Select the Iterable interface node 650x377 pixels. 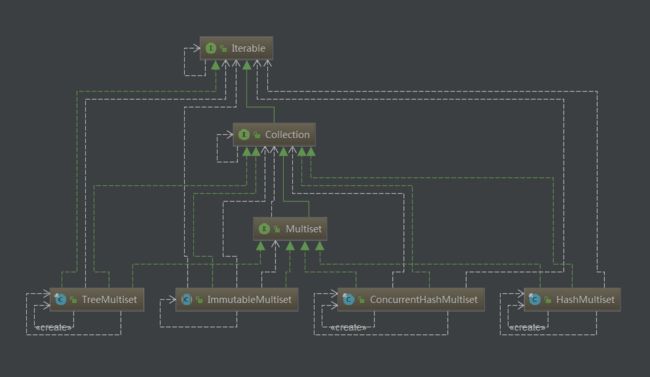(236, 48)
